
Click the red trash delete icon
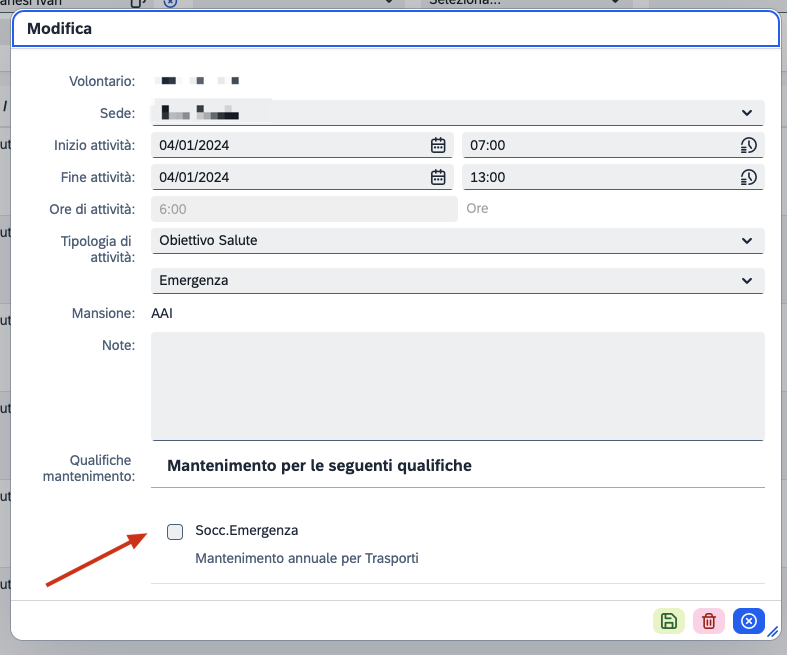point(709,621)
